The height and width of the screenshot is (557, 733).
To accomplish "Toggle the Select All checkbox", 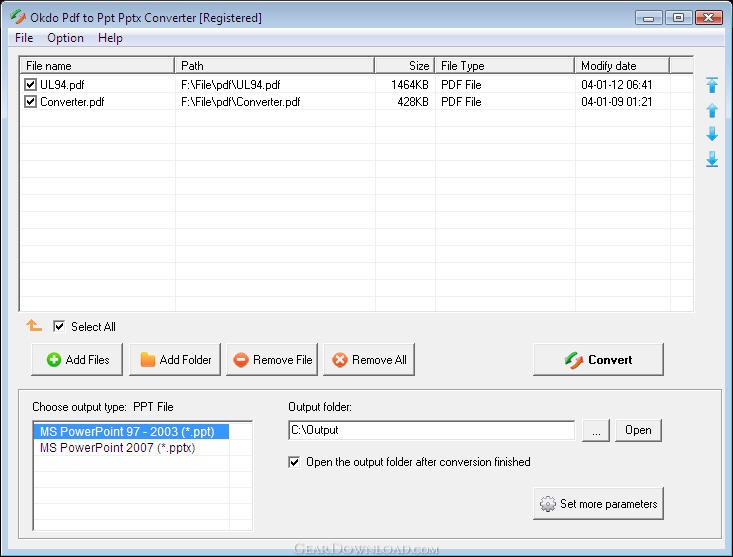I will coord(59,326).
